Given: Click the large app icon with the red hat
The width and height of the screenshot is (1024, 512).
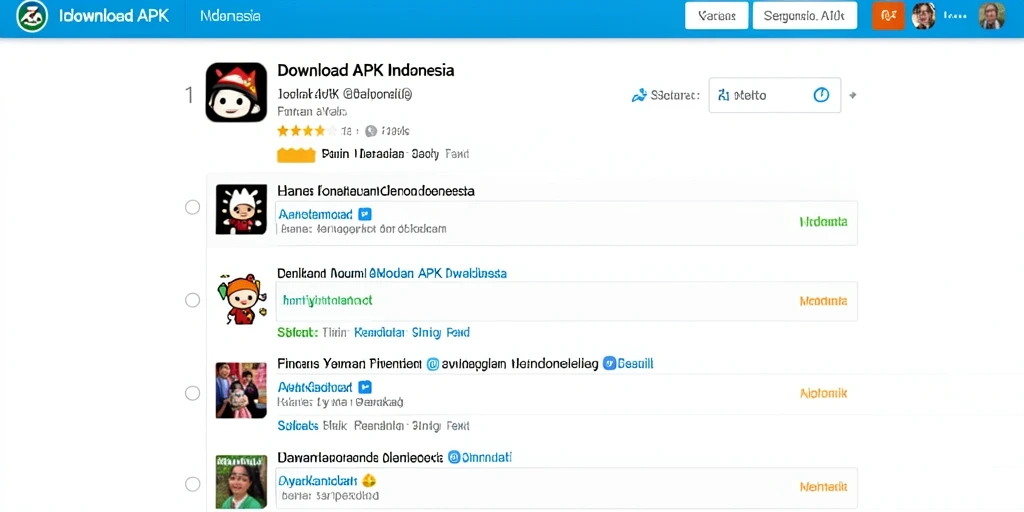Looking at the screenshot, I should pos(236,92).
